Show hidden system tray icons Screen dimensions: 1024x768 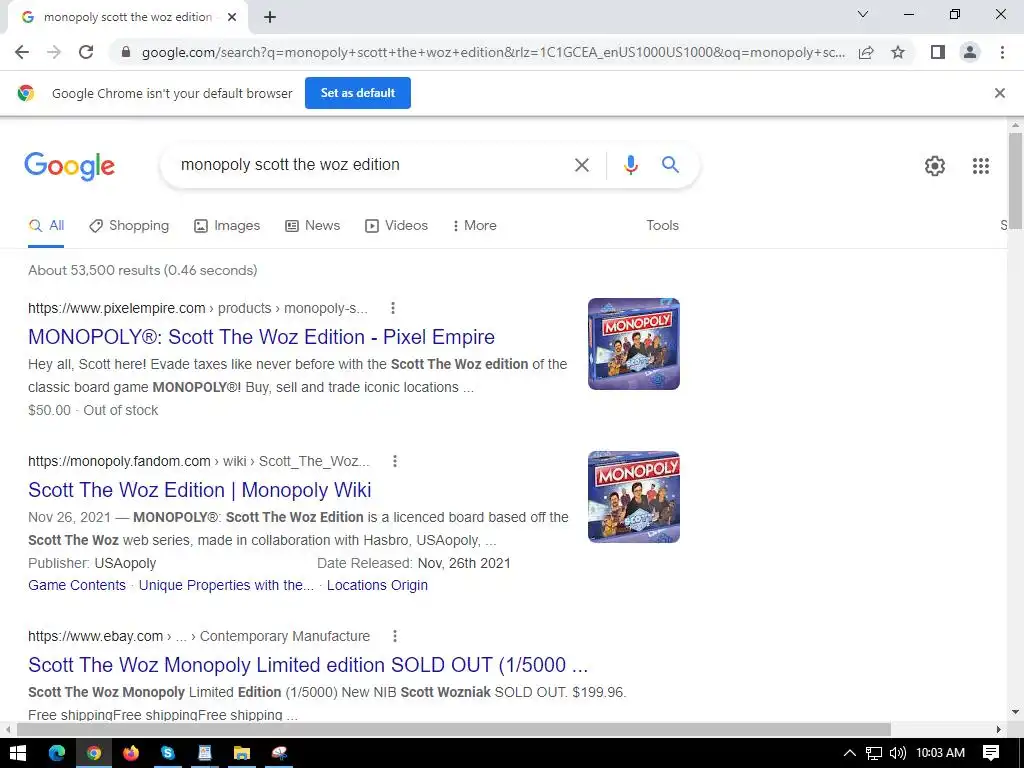point(850,753)
